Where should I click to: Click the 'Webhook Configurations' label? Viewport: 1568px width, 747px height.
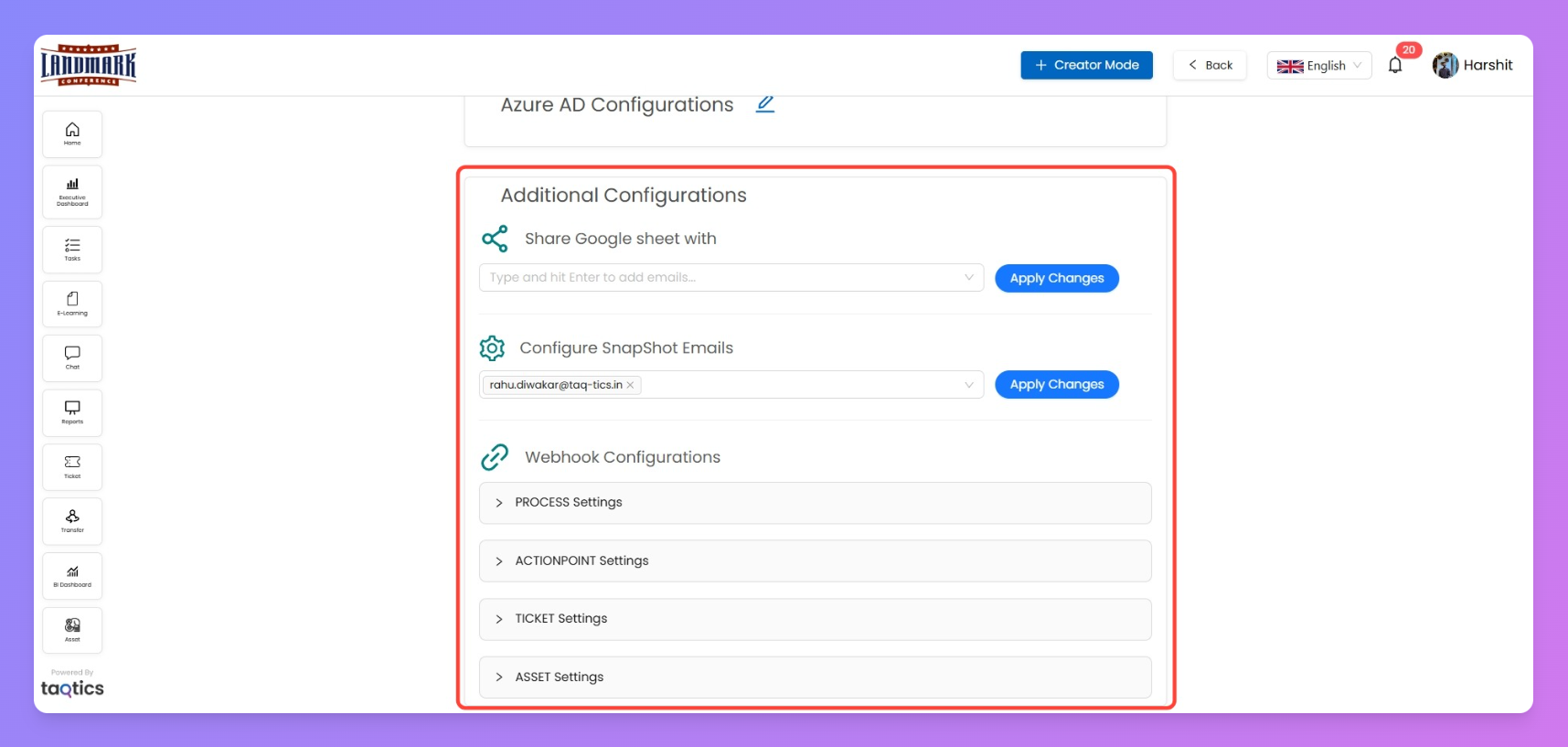[x=623, y=457]
